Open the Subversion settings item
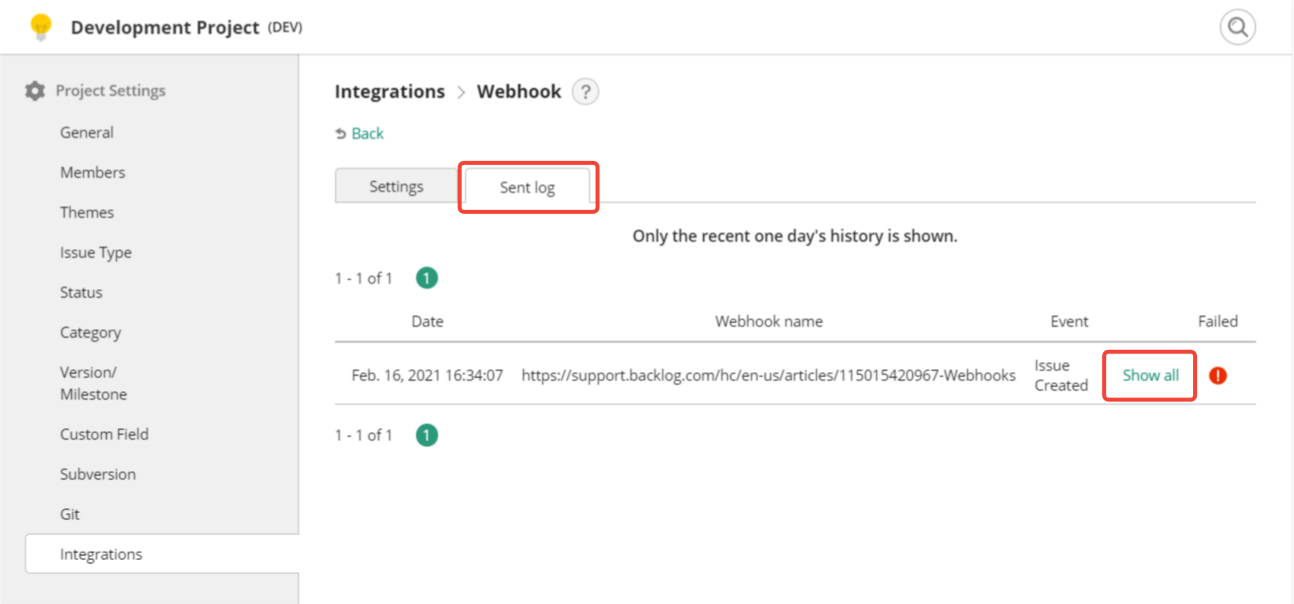The image size is (1294, 604). [x=98, y=474]
